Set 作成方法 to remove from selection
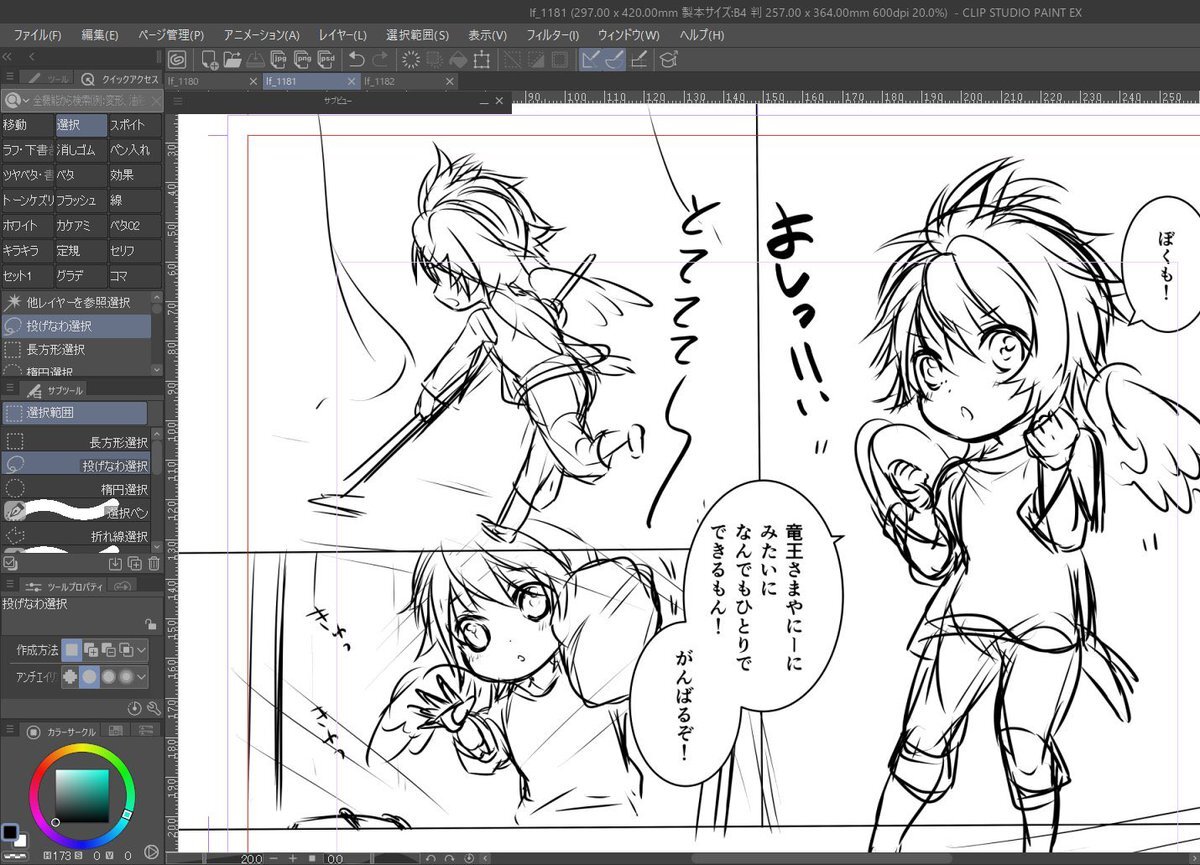This screenshot has height=865, width=1200. pyautogui.click(x=108, y=650)
